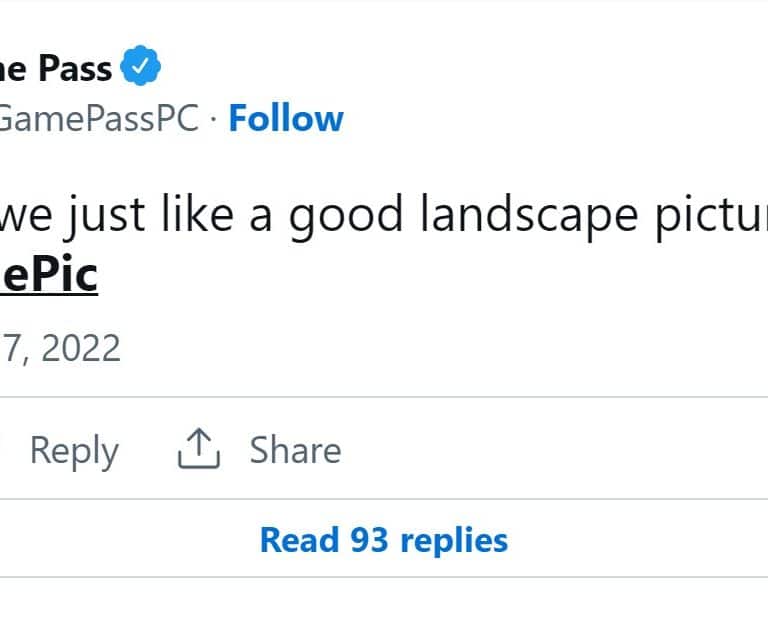Click the blue verified badge
This screenshot has width=768, height=617.
(141, 68)
